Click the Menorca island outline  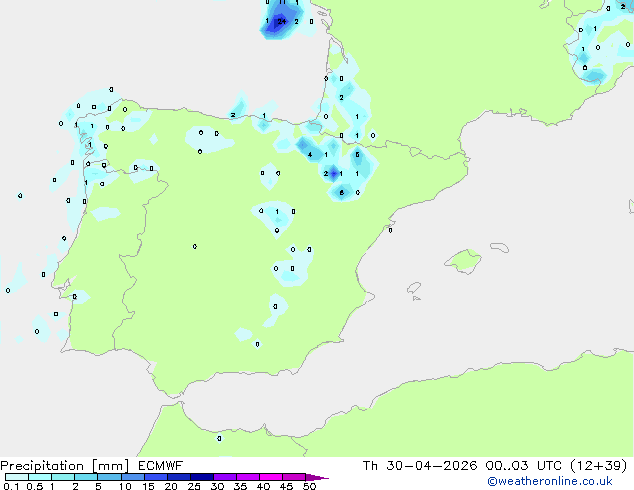pyautogui.click(x=499, y=247)
